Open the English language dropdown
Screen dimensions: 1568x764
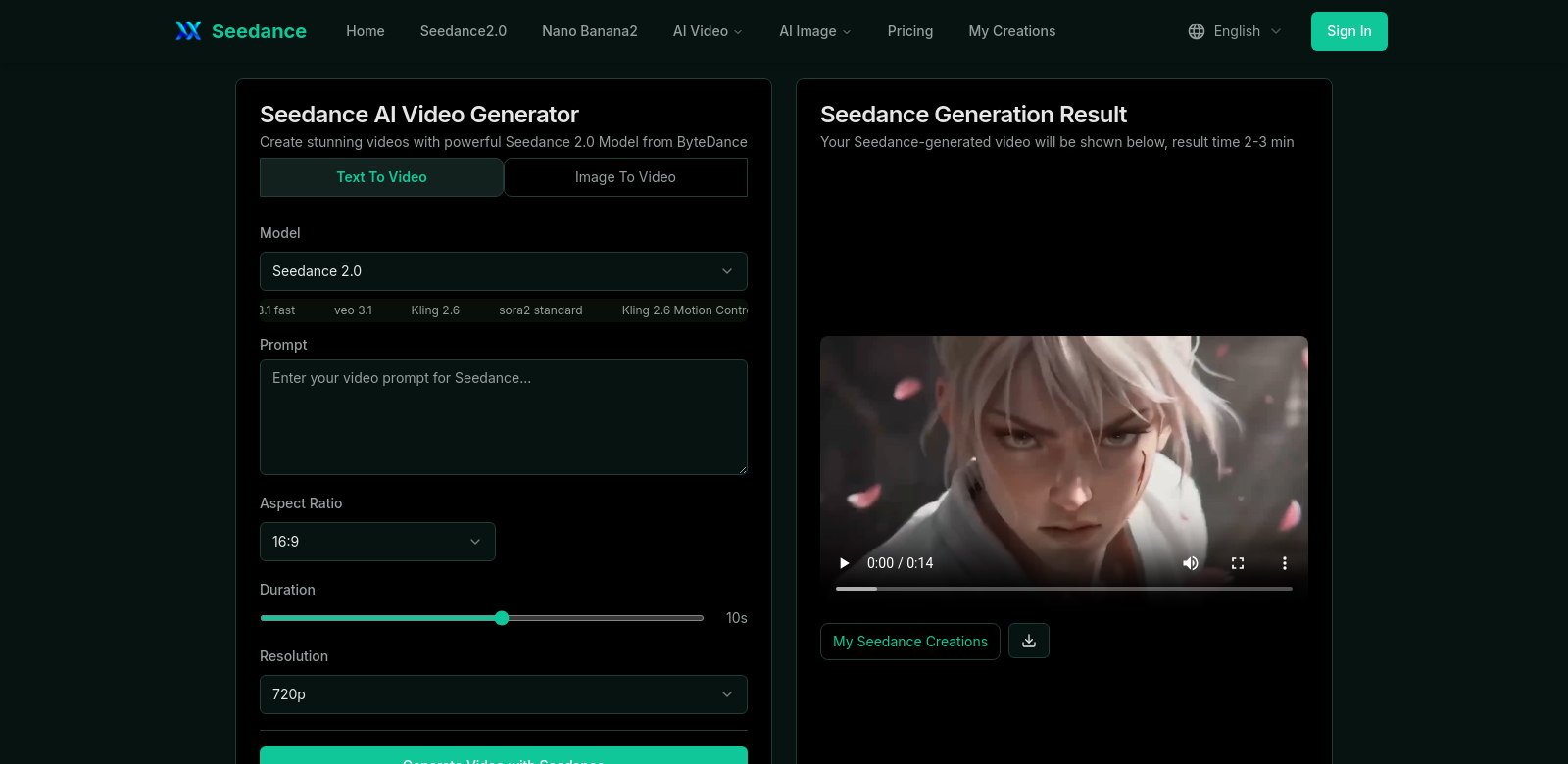point(1235,31)
